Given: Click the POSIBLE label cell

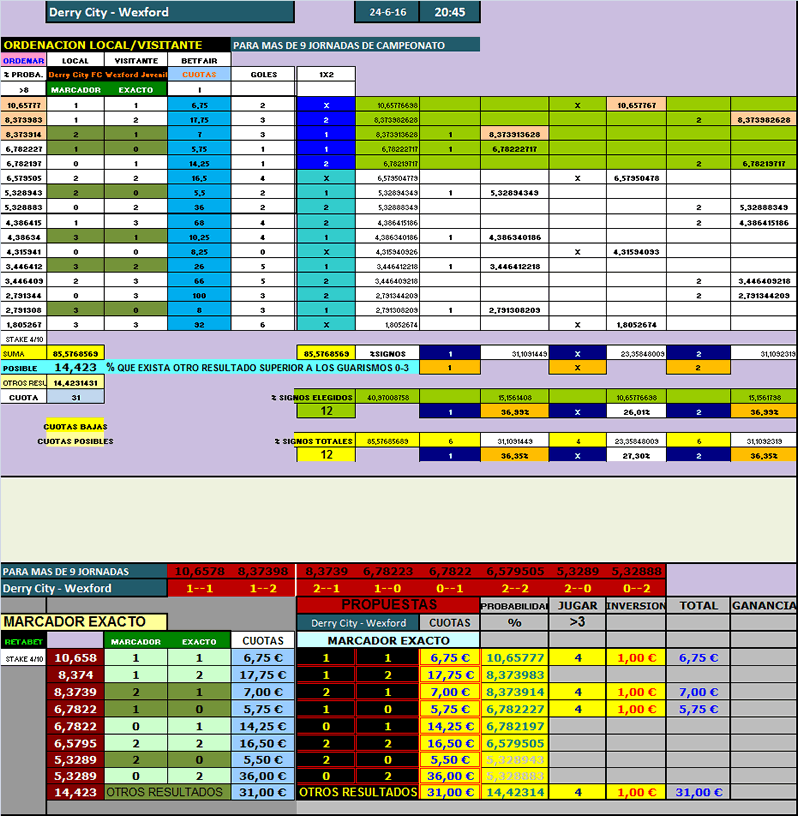Looking at the screenshot, I should (23, 368).
